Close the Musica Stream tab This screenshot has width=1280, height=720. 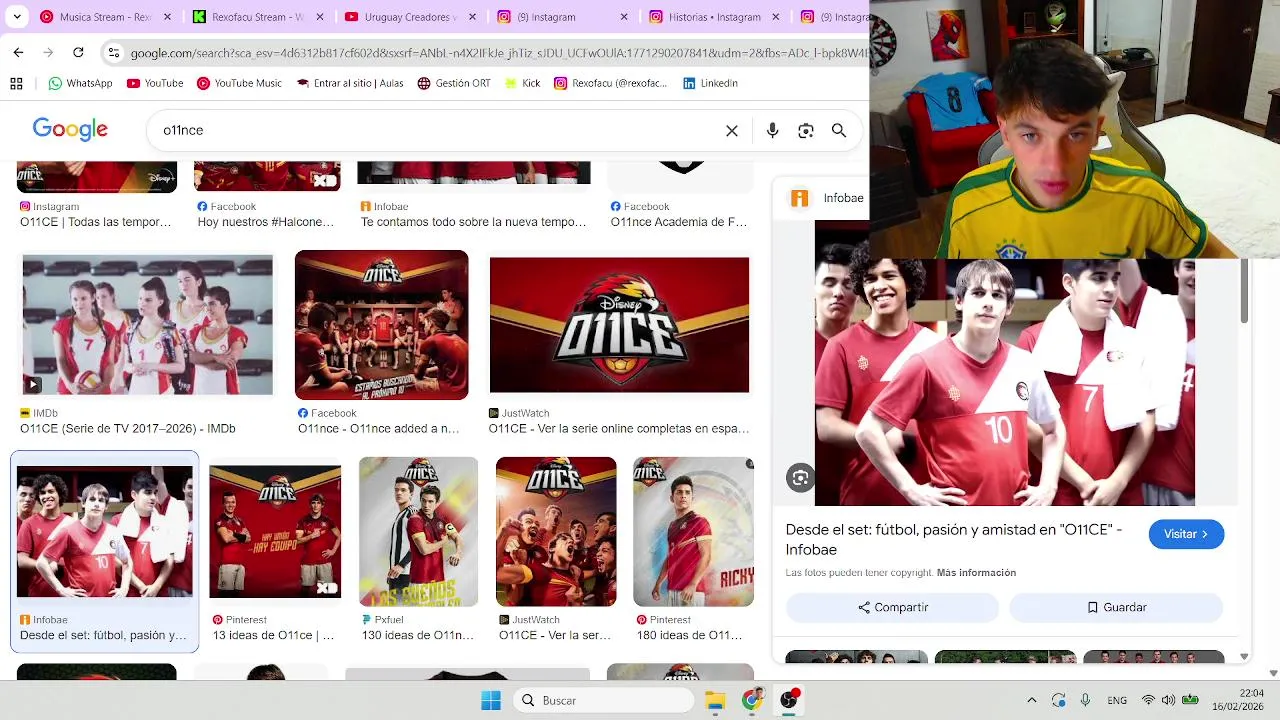(167, 17)
